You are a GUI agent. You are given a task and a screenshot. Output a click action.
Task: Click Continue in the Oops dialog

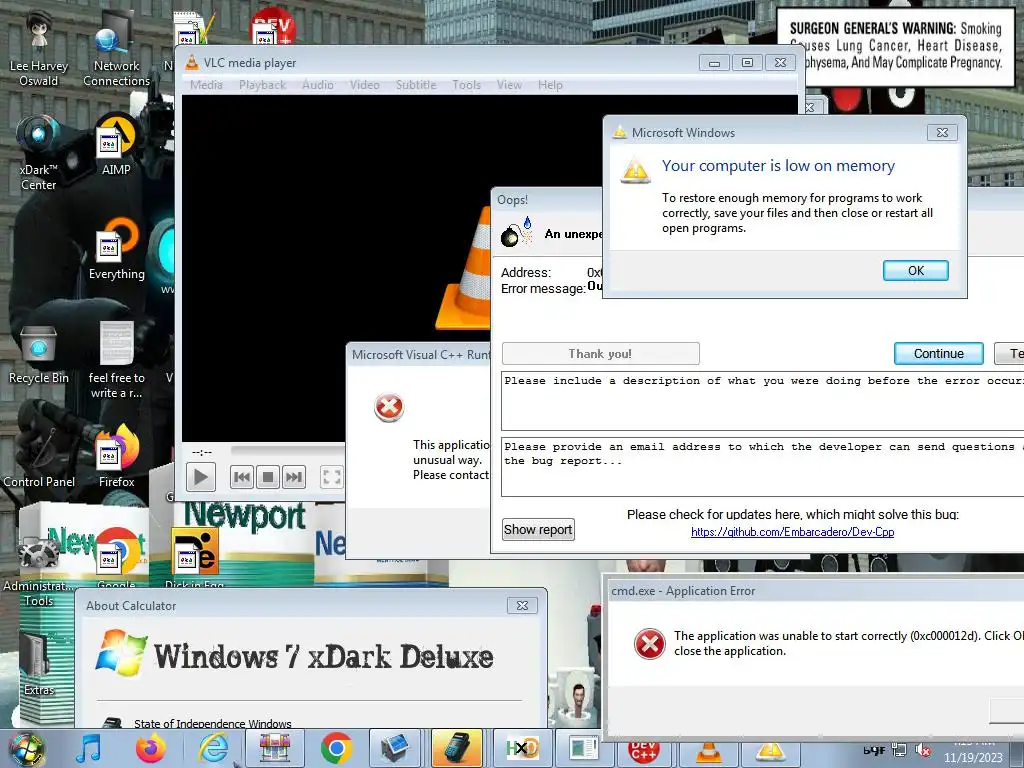click(938, 353)
